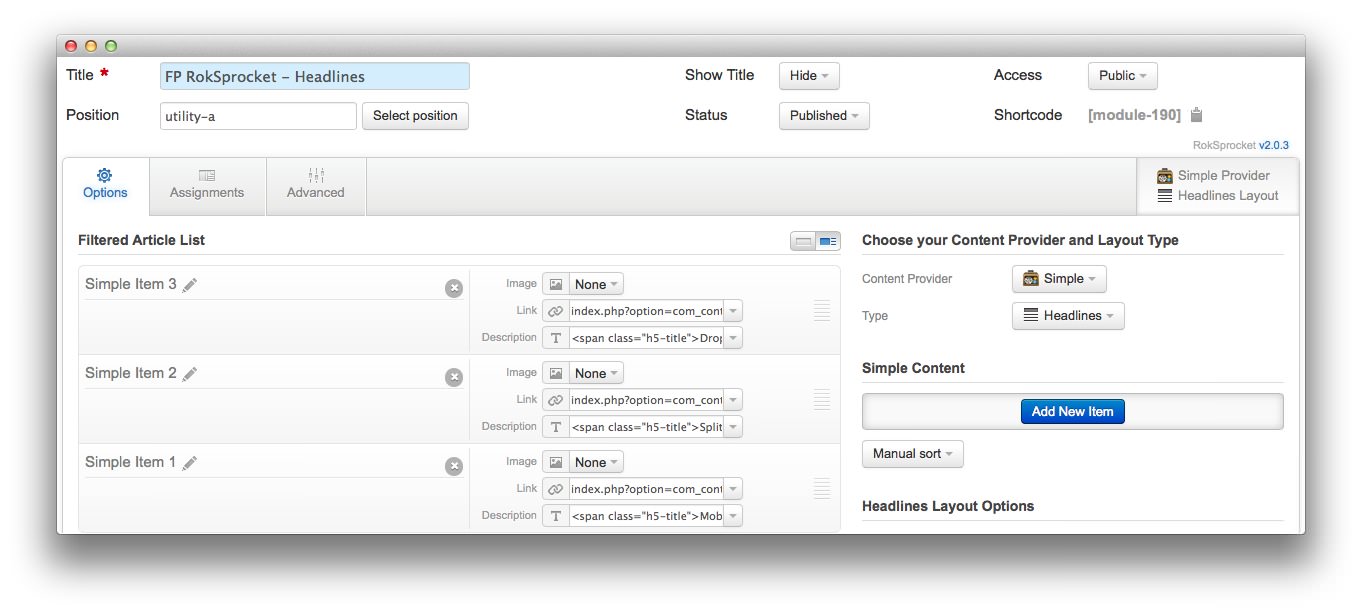
Task: Click image picker icon for Simple Item 1
Action: pos(556,462)
